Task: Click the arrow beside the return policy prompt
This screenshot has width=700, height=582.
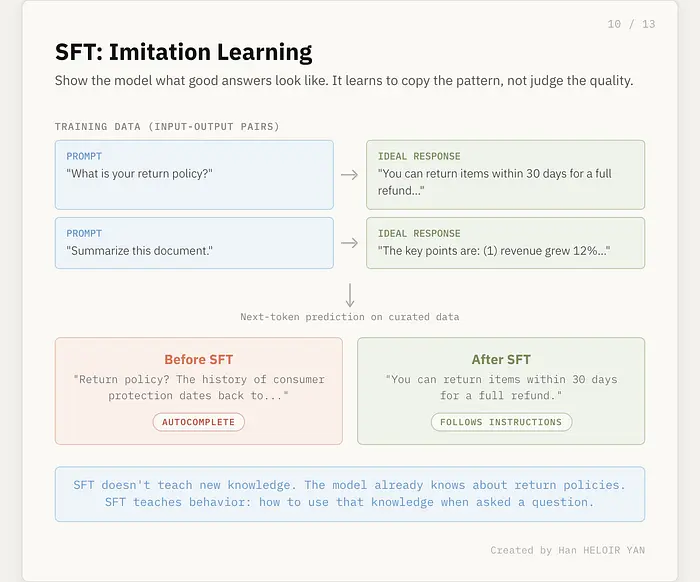Action: 349,175
